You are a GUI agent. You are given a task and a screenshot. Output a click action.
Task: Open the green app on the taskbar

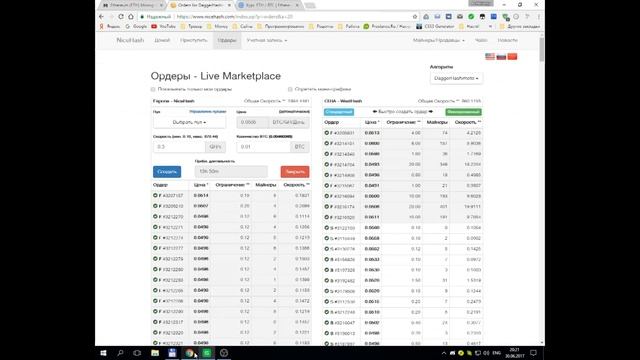[207, 353]
